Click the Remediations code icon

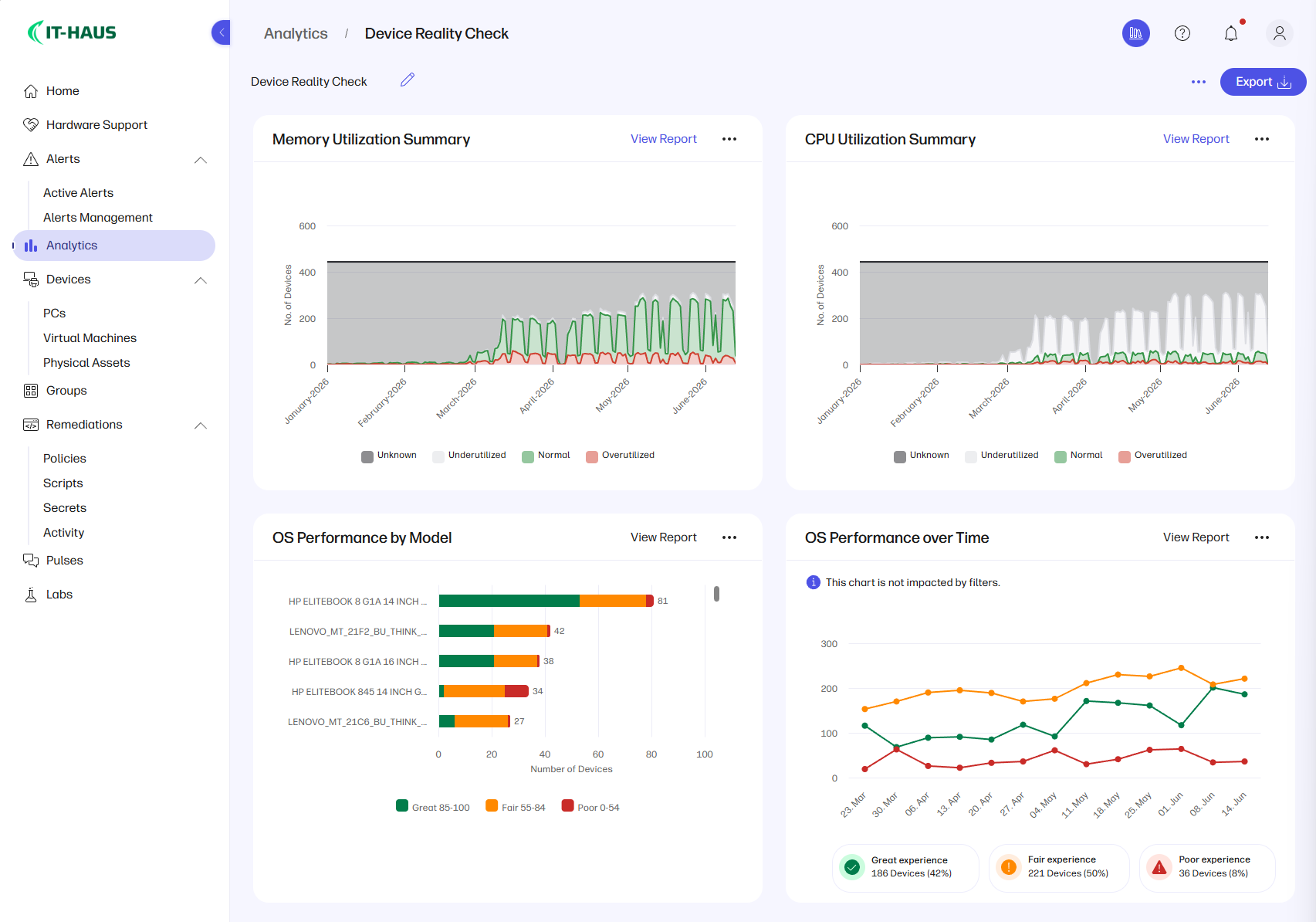(x=31, y=425)
